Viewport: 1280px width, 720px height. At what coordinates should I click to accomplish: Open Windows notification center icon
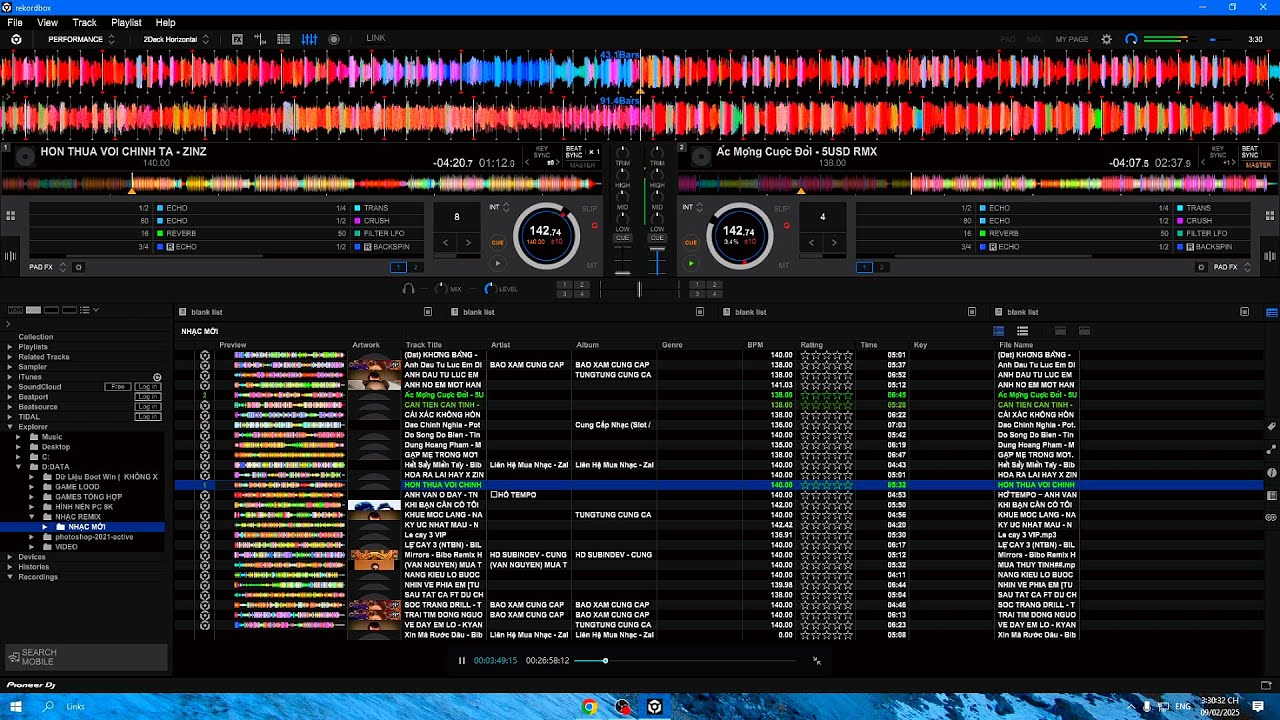click(x=1258, y=706)
